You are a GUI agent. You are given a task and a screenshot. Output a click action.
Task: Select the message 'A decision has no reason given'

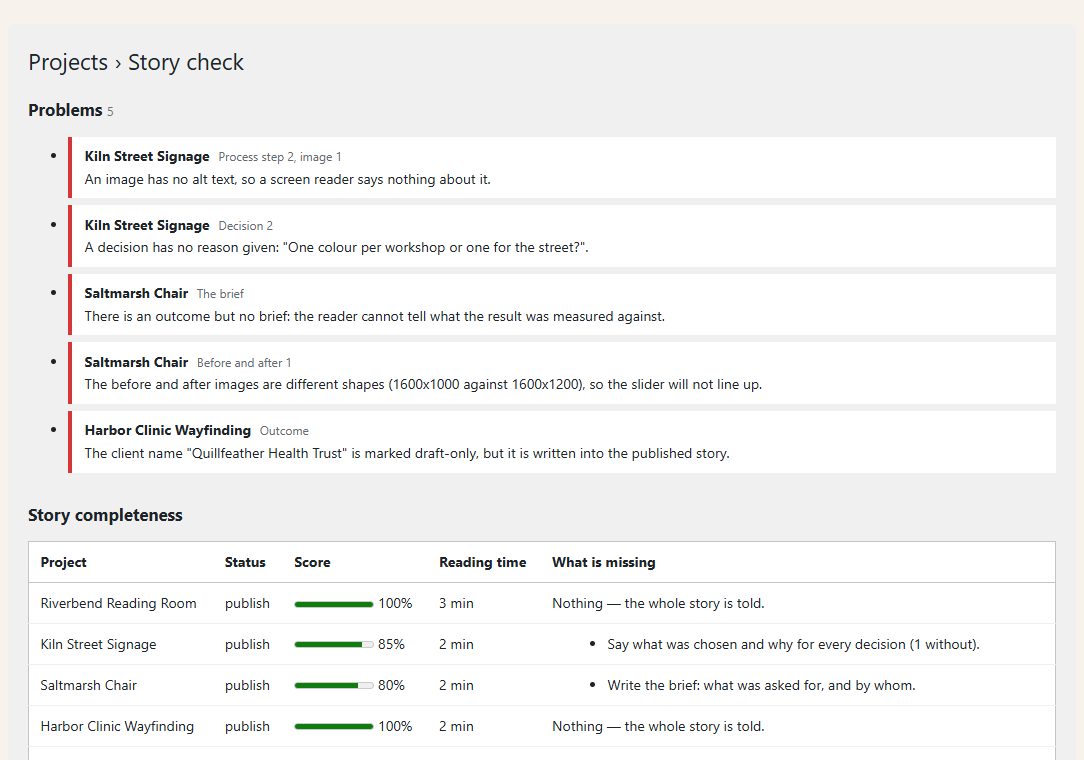click(x=337, y=247)
